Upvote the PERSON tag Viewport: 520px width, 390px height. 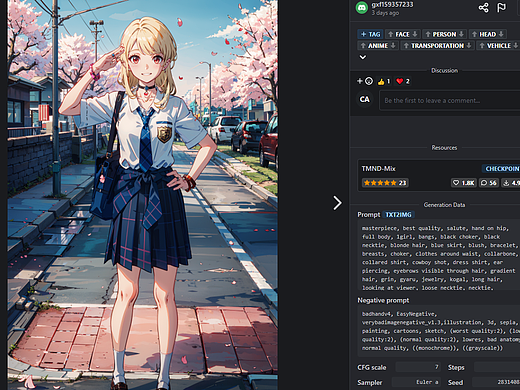click(428, 34)
